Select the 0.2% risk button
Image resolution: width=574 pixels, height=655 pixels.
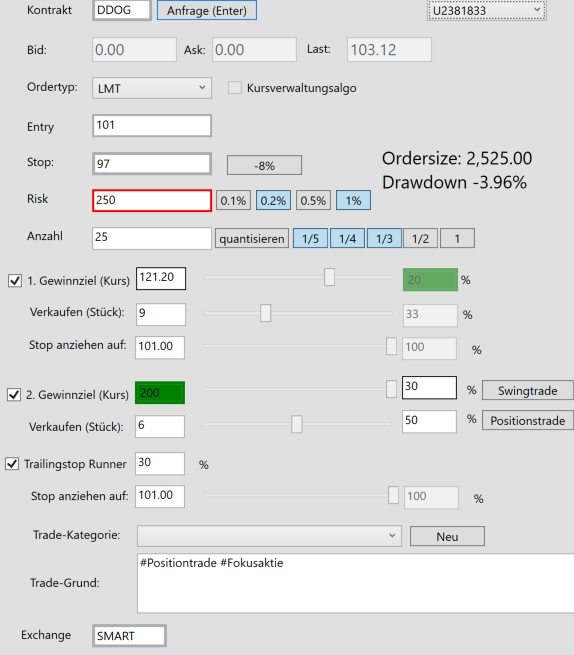273,201
